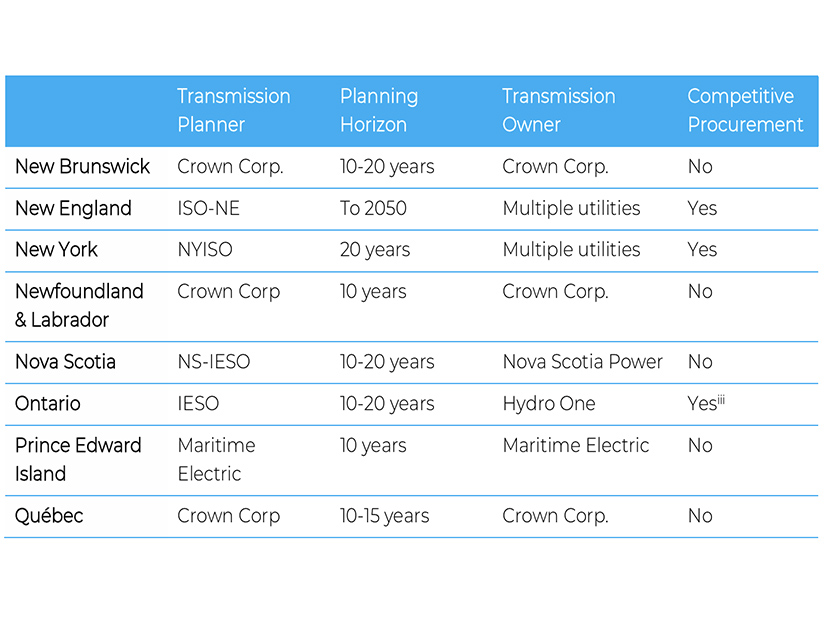Select the New York row label

[56, 249]
